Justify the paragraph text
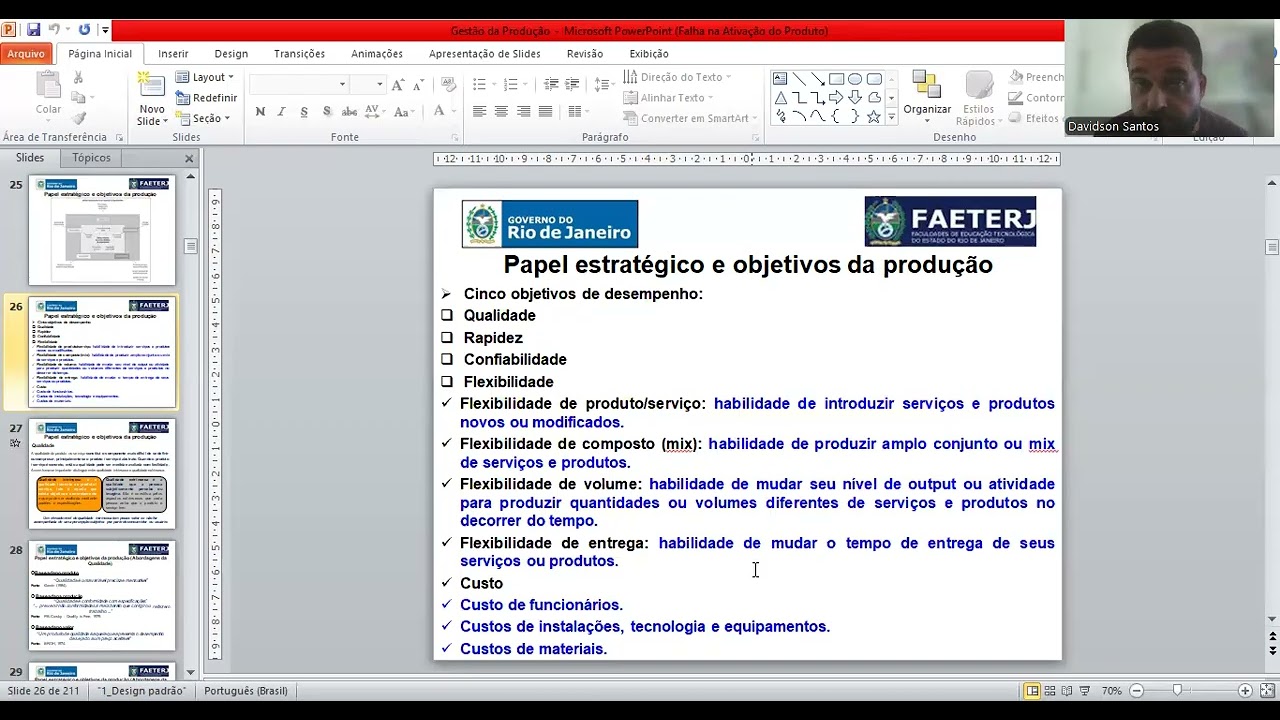The width and height of the screenshot is (1280, 720). click(545, 111)
